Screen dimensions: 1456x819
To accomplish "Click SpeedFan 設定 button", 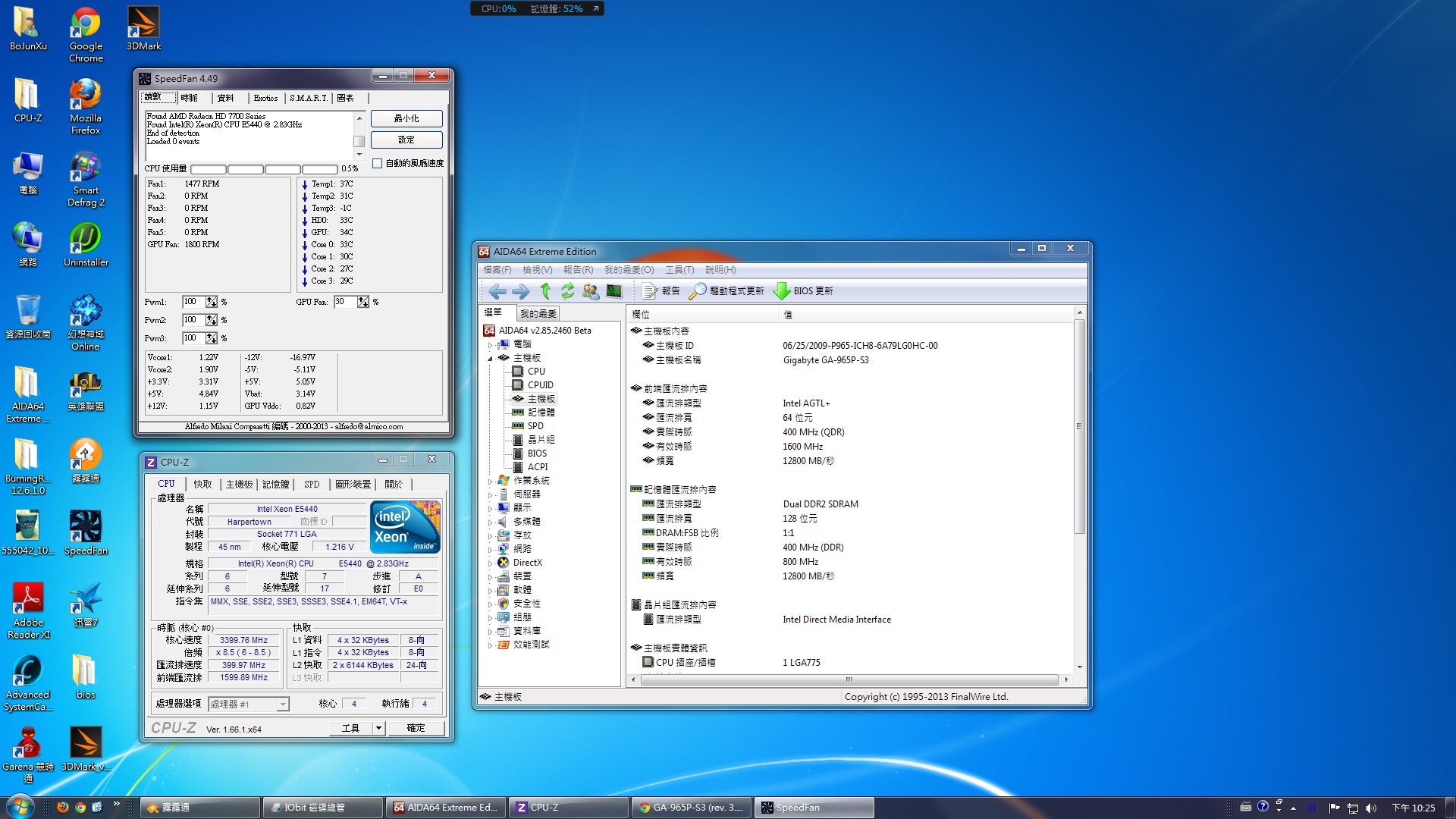I will point(406,140).
